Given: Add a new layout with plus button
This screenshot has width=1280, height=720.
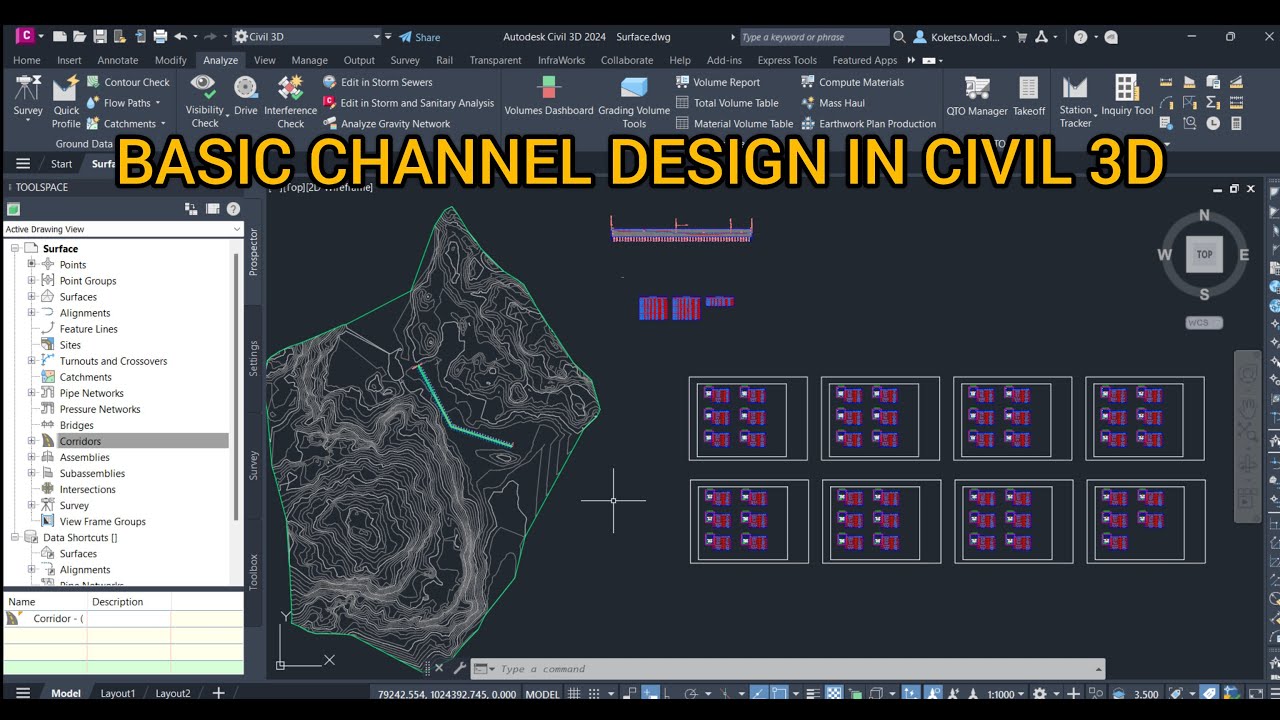Looking at the screenshot, I should pos(218,693).
